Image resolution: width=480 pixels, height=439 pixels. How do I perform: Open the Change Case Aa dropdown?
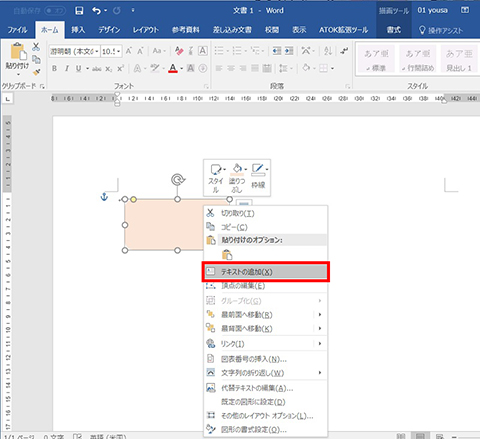(159, 51)
